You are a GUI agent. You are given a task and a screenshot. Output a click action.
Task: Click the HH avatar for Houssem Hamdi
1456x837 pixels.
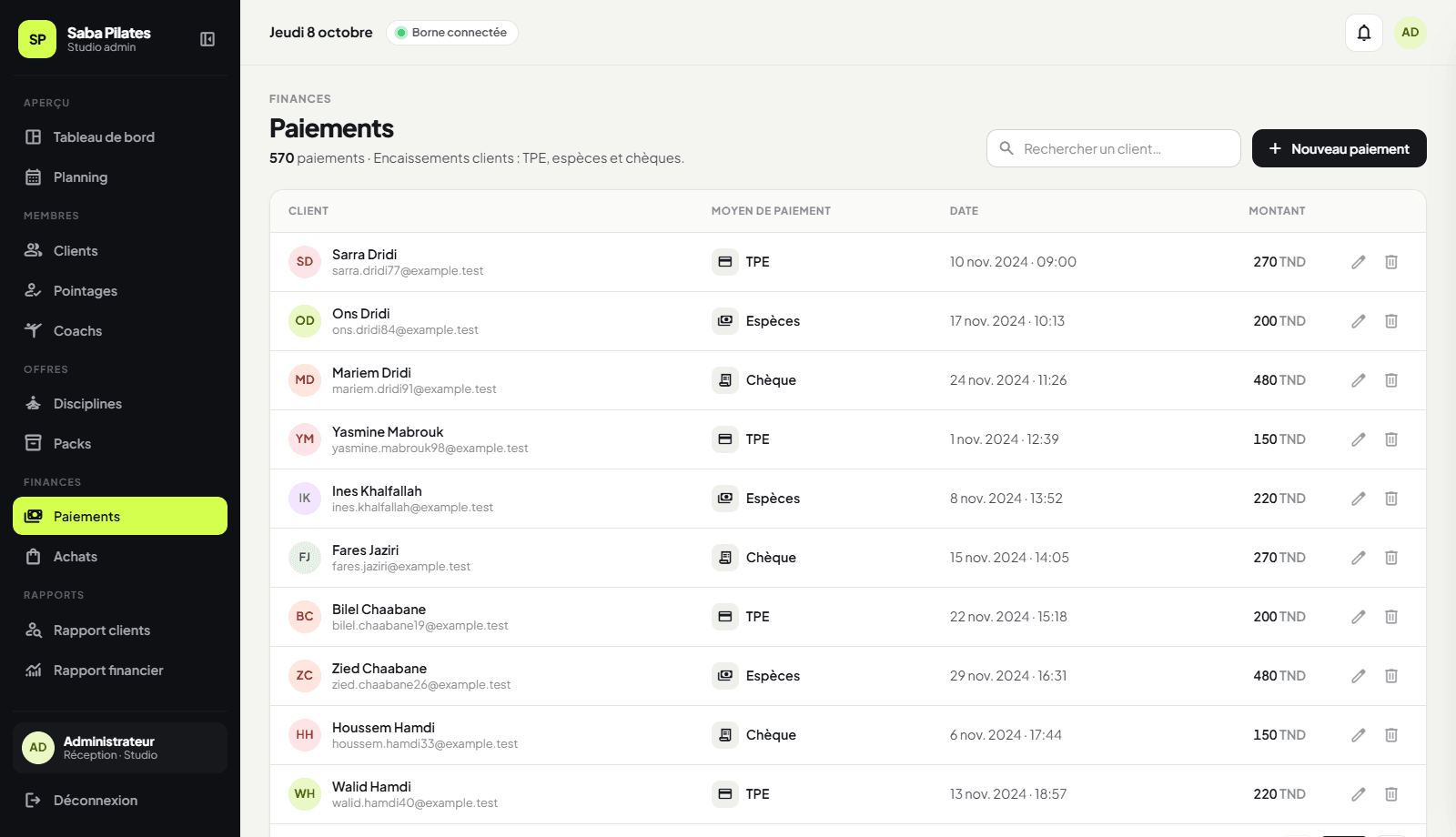coord(305,735)
